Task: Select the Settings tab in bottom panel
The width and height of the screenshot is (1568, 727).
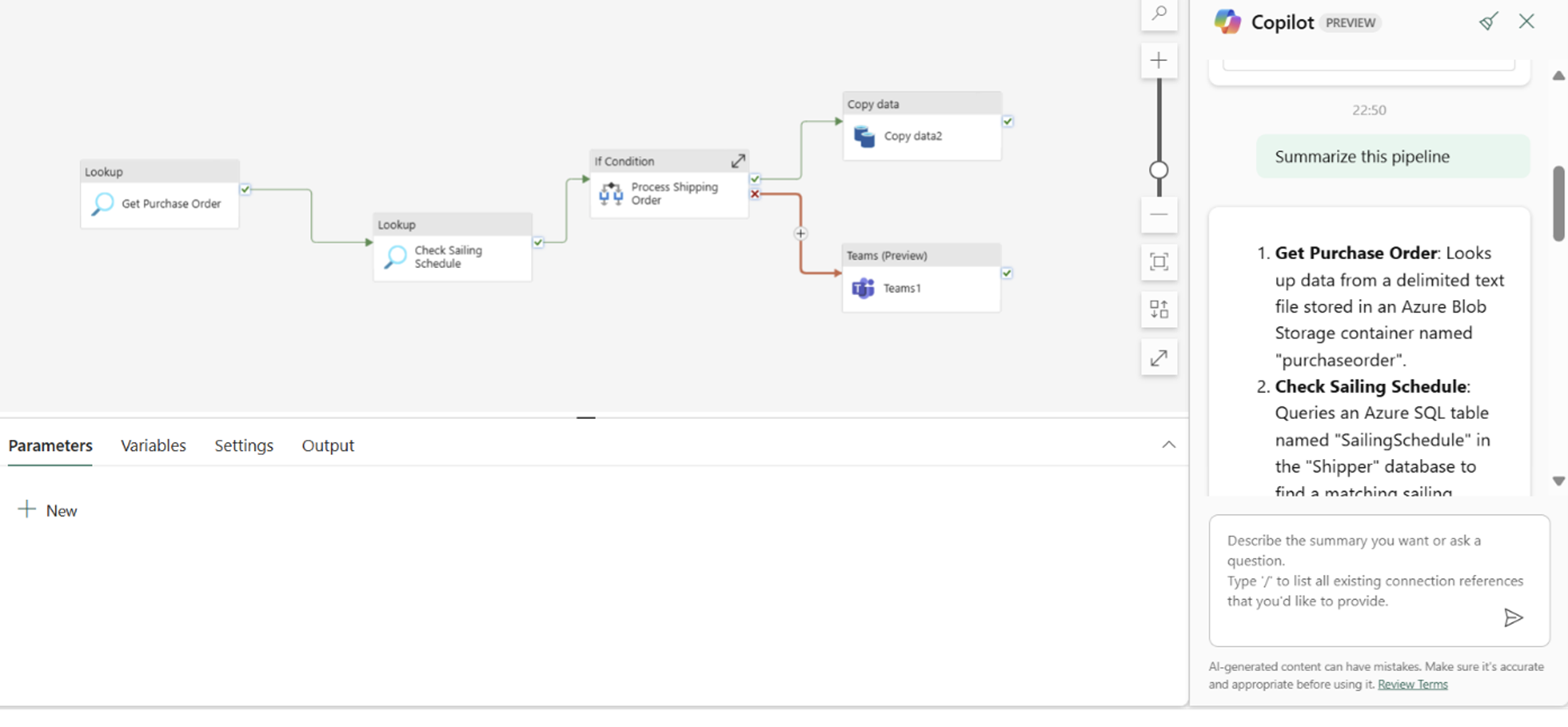Action: pyautogui.click(x=243, y=444)
